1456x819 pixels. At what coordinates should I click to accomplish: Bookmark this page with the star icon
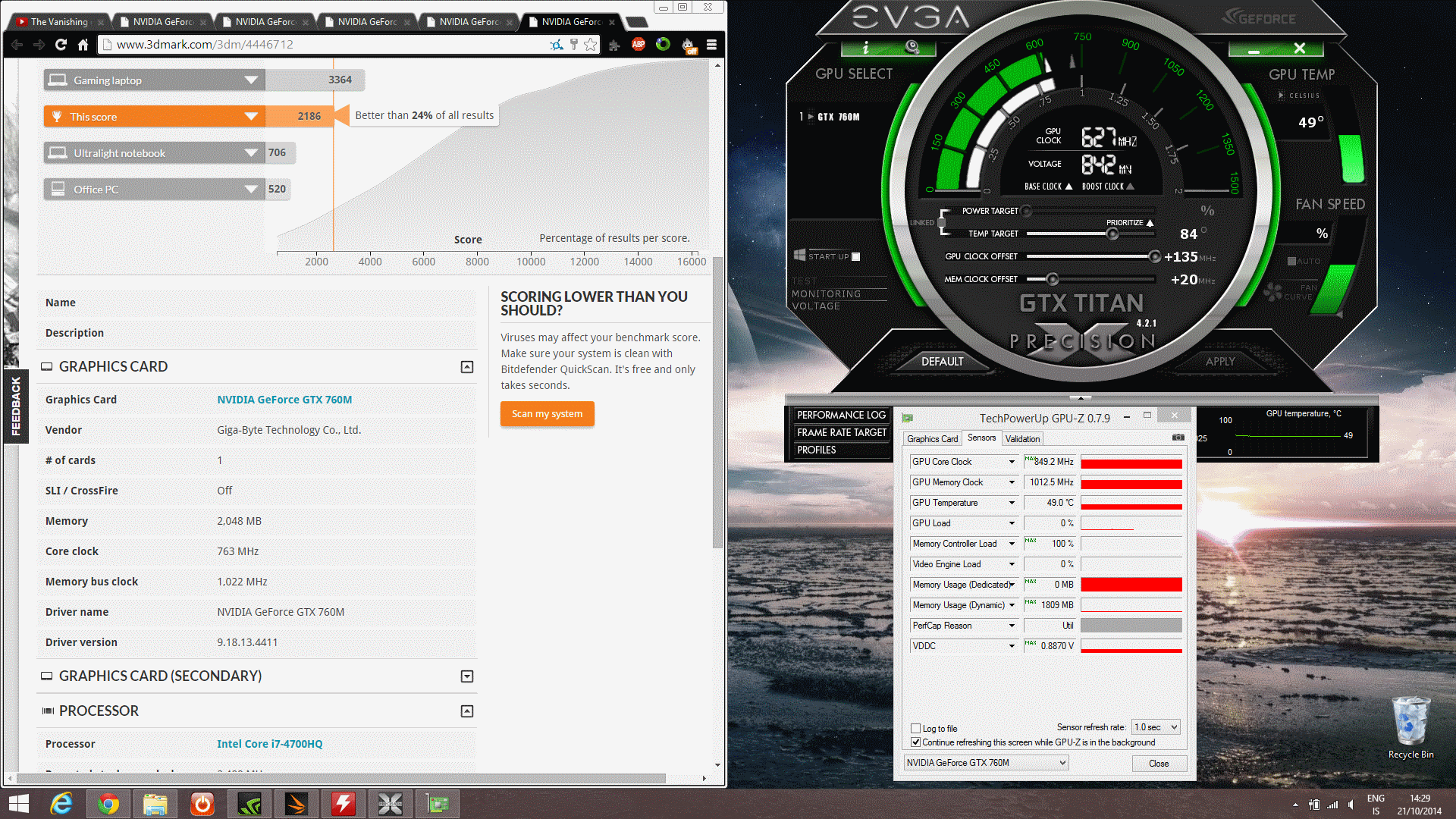pyautogui.click(x=591, y=45)
